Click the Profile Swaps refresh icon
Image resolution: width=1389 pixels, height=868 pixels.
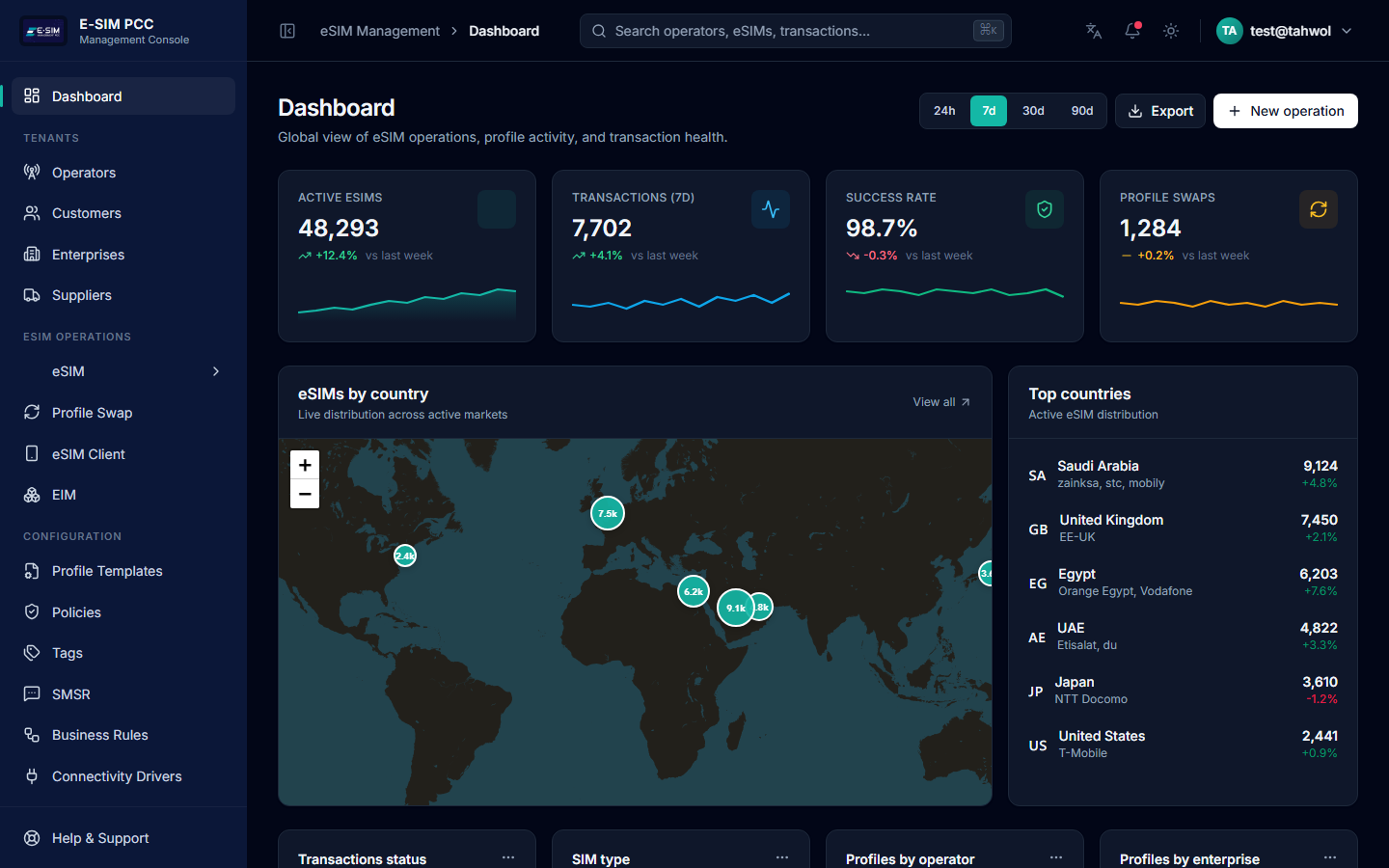[1318, 209]
